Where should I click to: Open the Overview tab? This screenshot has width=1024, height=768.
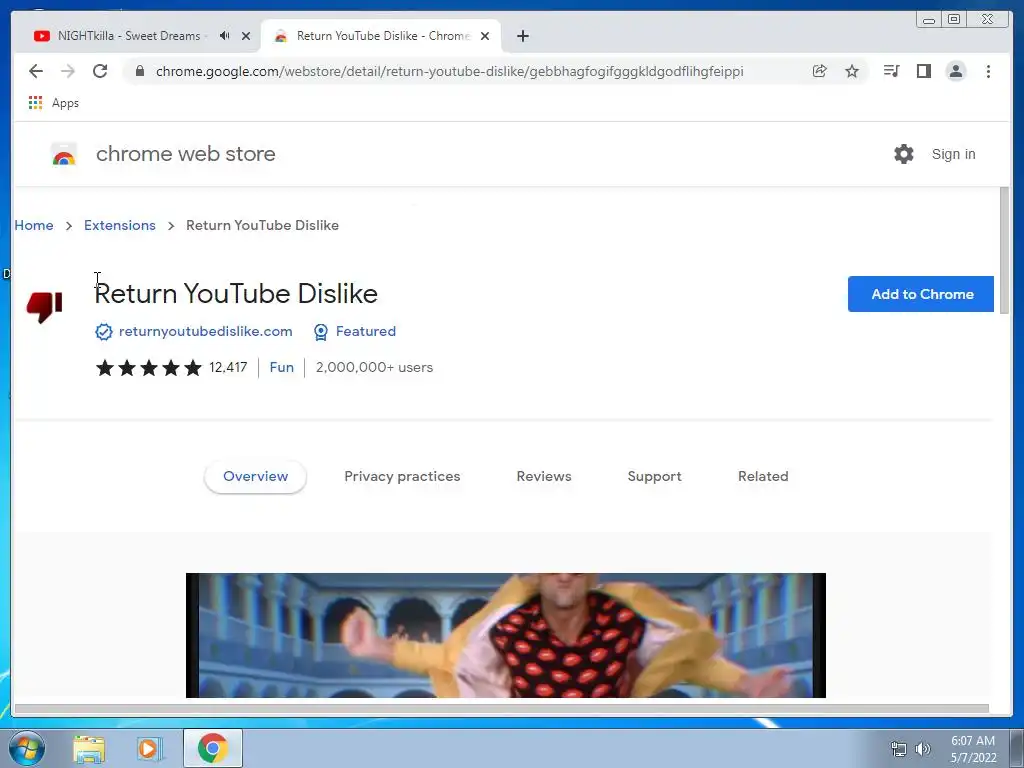(x=255, y=476)
